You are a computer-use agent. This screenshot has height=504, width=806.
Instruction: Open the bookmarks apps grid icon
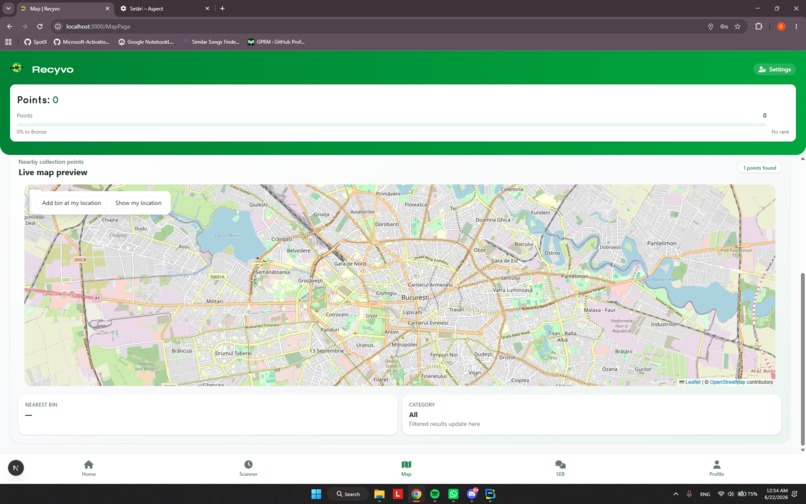[x=8, y=42]
